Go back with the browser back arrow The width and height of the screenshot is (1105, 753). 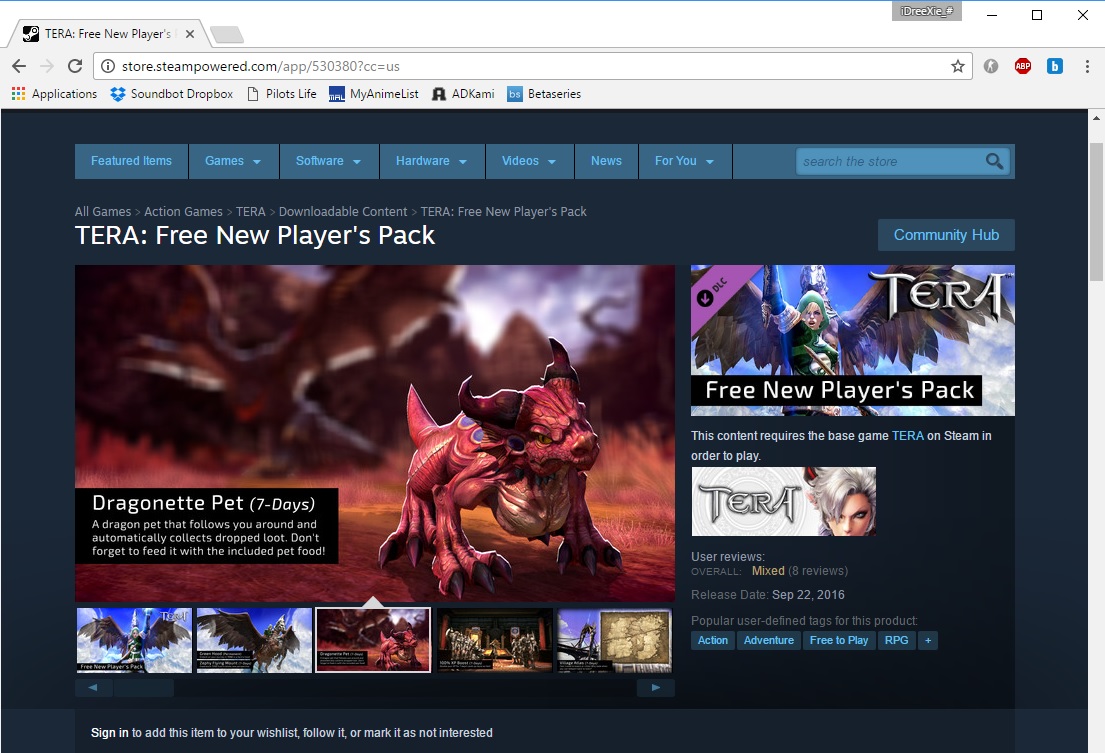(19, 66)
